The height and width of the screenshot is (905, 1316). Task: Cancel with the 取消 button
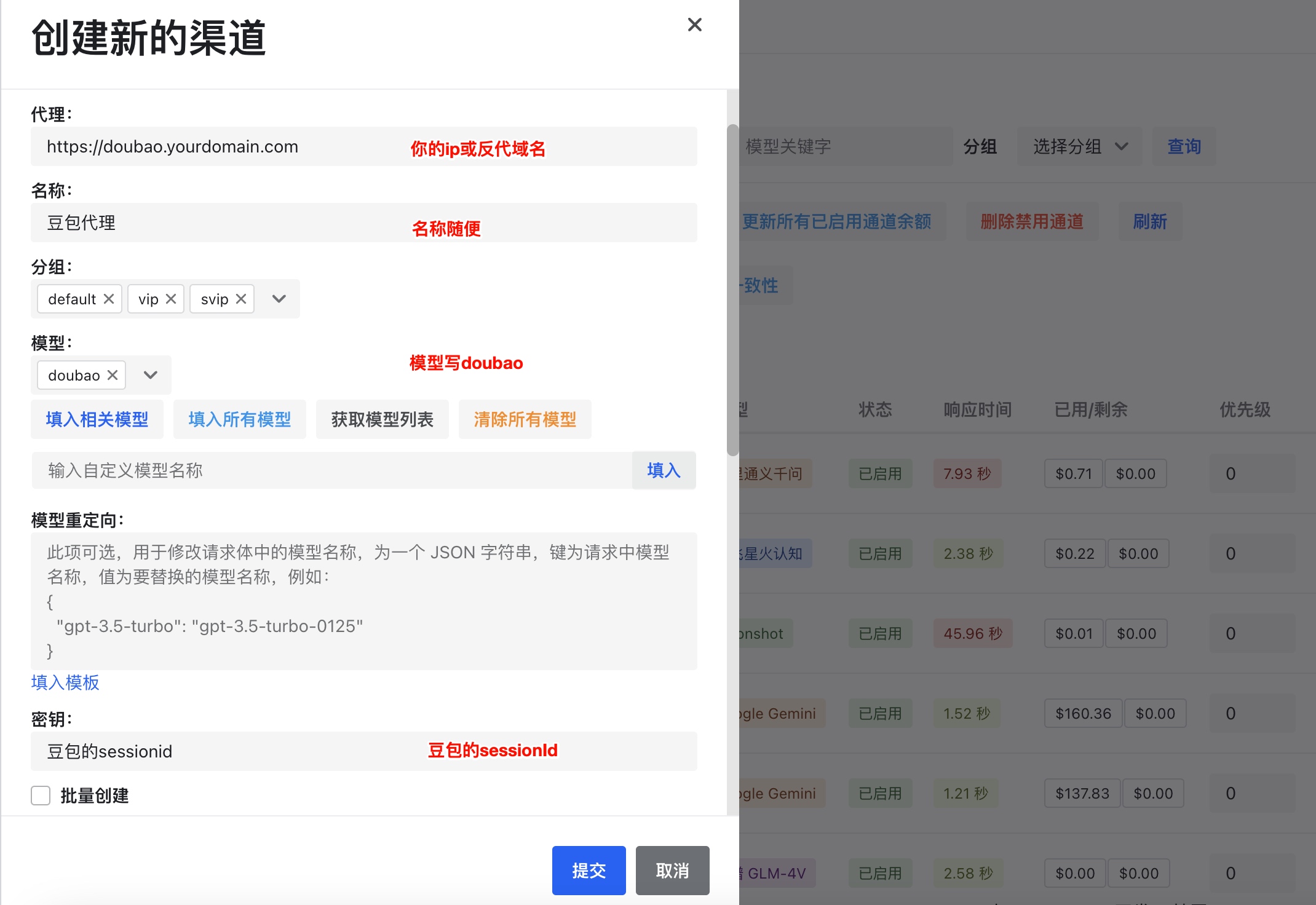coord(673,871)
